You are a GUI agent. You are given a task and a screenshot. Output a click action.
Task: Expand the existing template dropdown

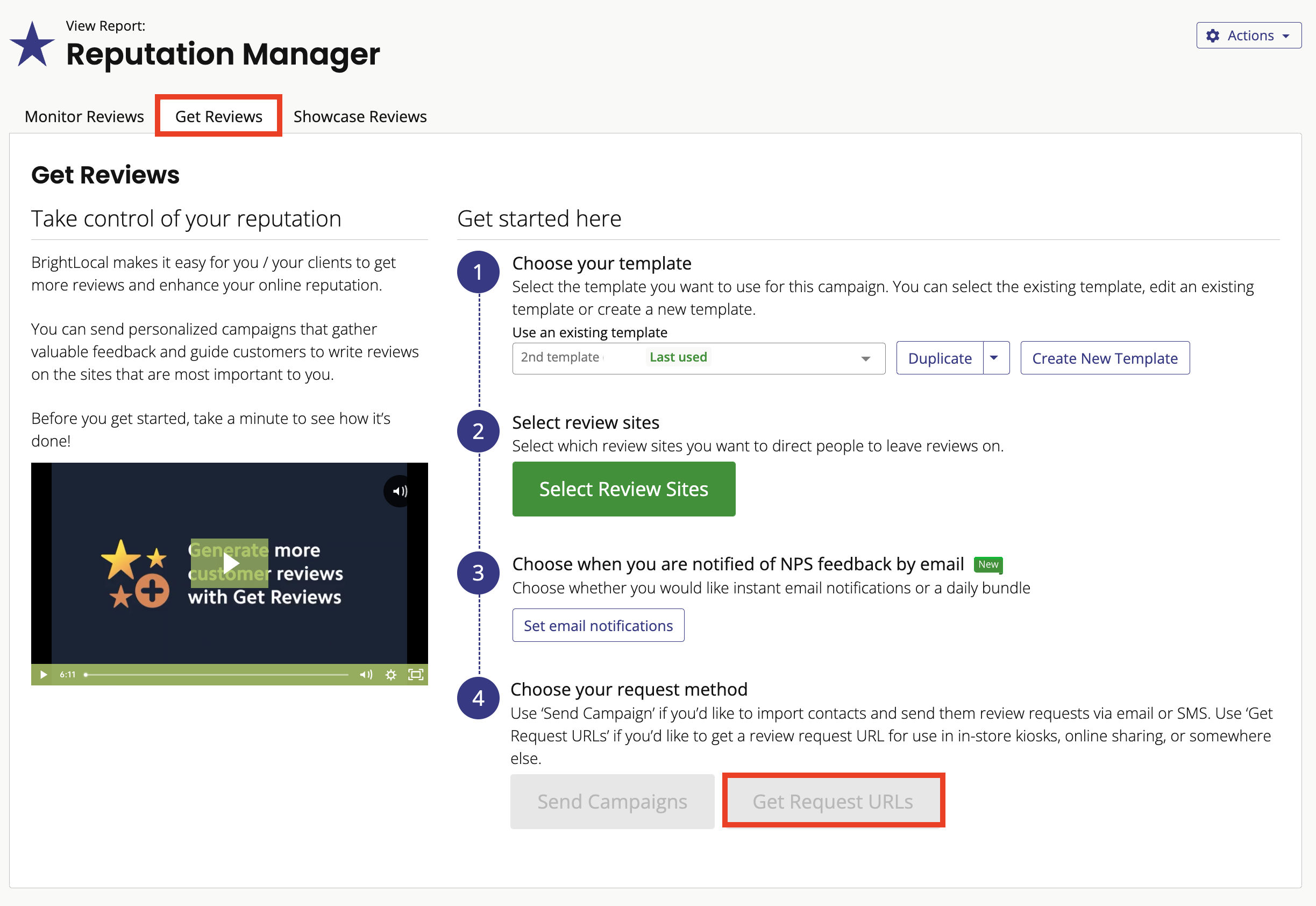click(x=699, y=358)
